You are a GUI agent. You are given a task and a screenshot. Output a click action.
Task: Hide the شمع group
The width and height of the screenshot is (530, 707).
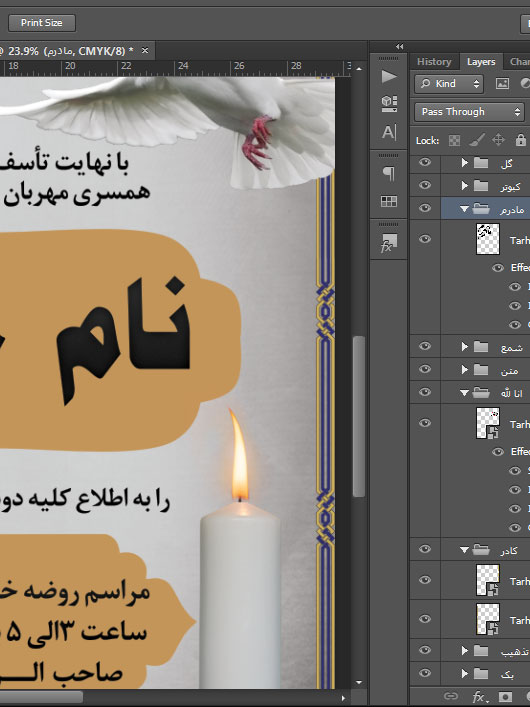pos(424,346)
